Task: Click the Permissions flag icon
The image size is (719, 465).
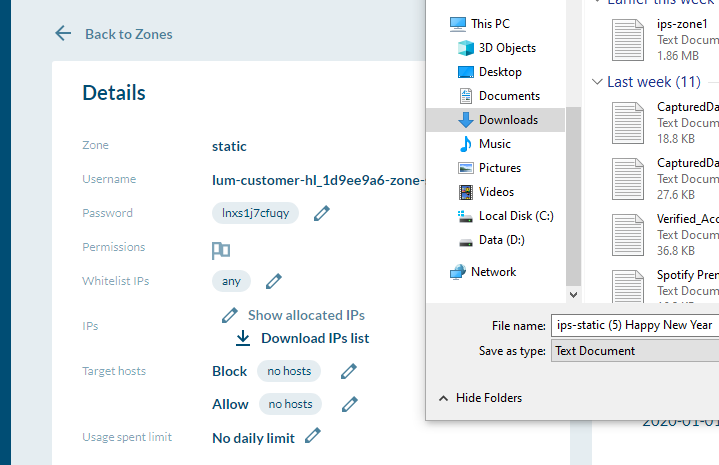Action: (221, 249)
